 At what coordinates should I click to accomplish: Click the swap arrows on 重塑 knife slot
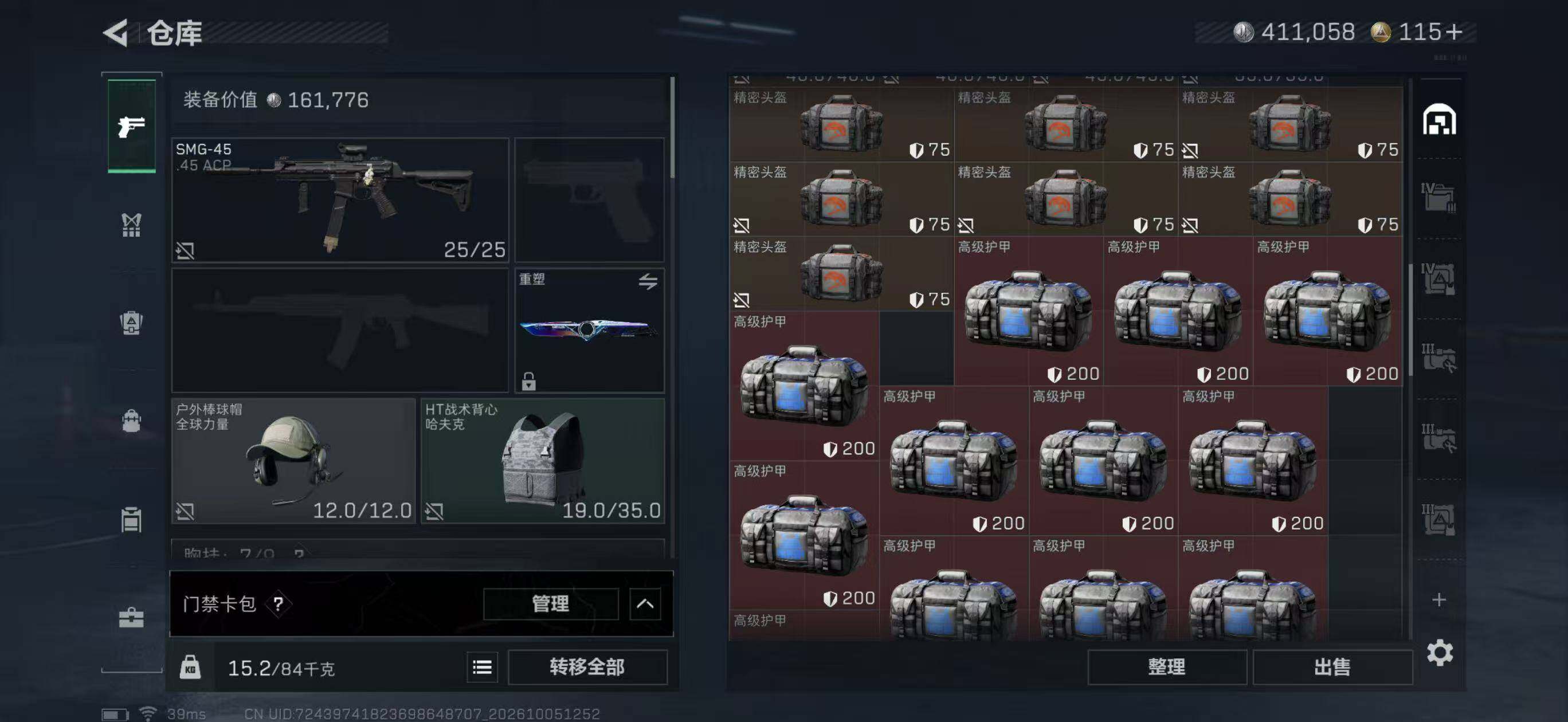pyautogui.click(x=648, y=281)
